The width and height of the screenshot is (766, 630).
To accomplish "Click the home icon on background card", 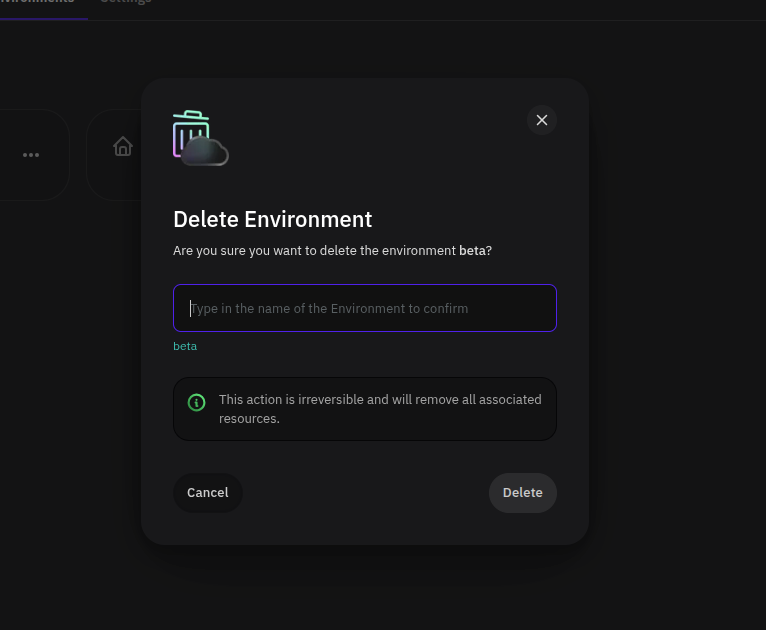I will (x=123, y=146).
